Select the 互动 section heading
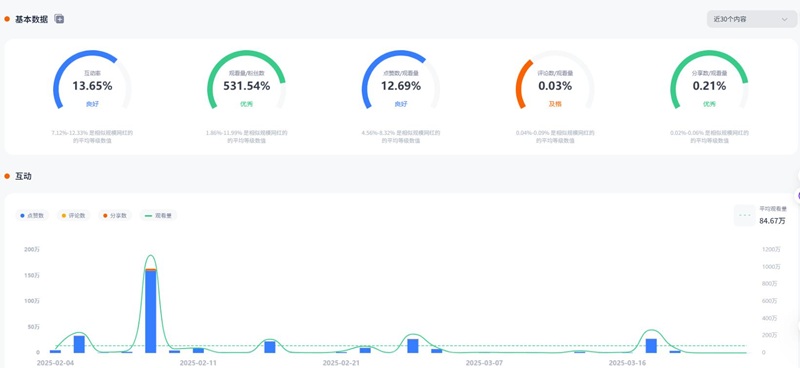 pyautogui.click(x=23, y=176)
